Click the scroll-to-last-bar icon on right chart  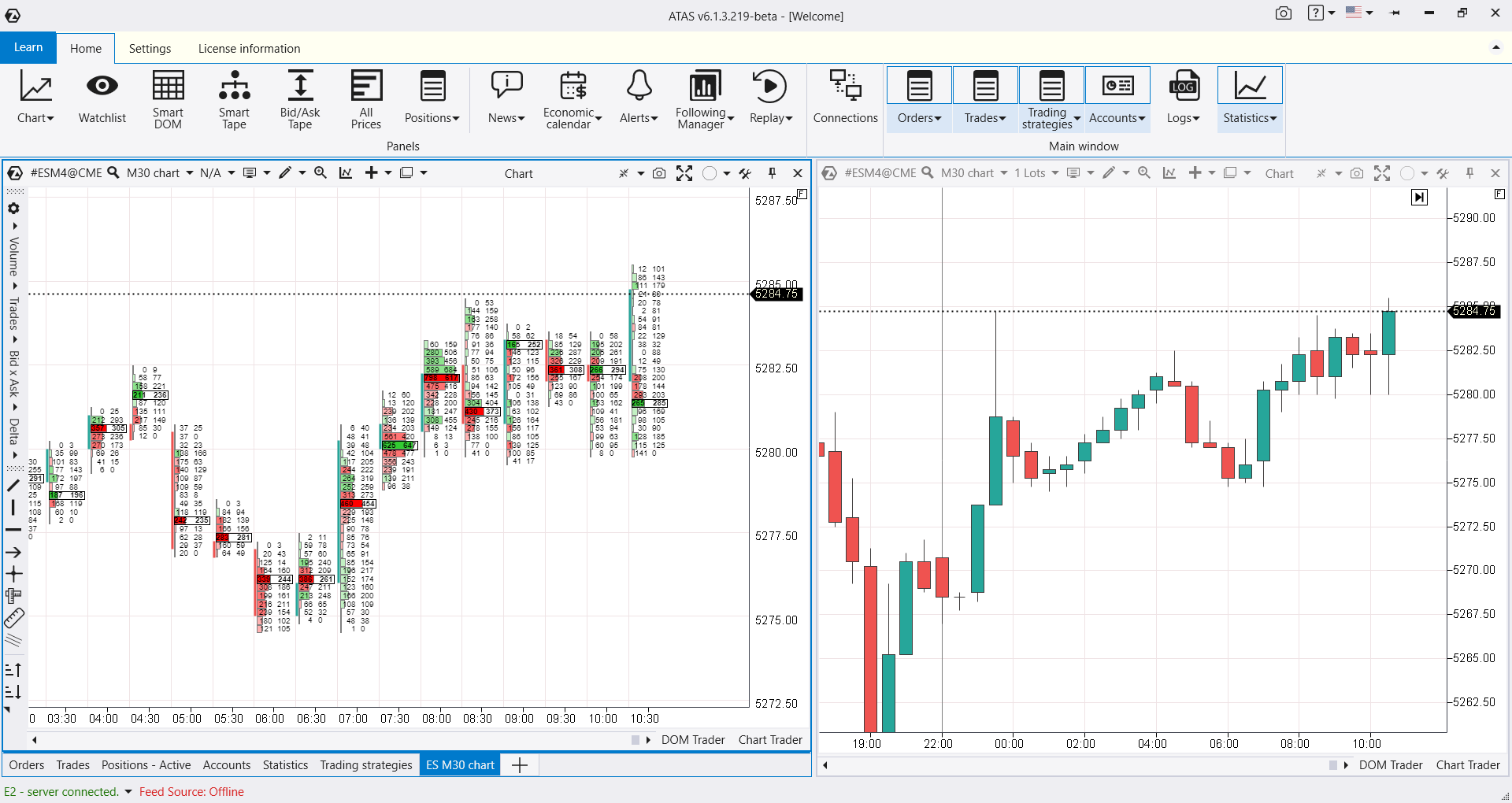(x=1419, y=198)
